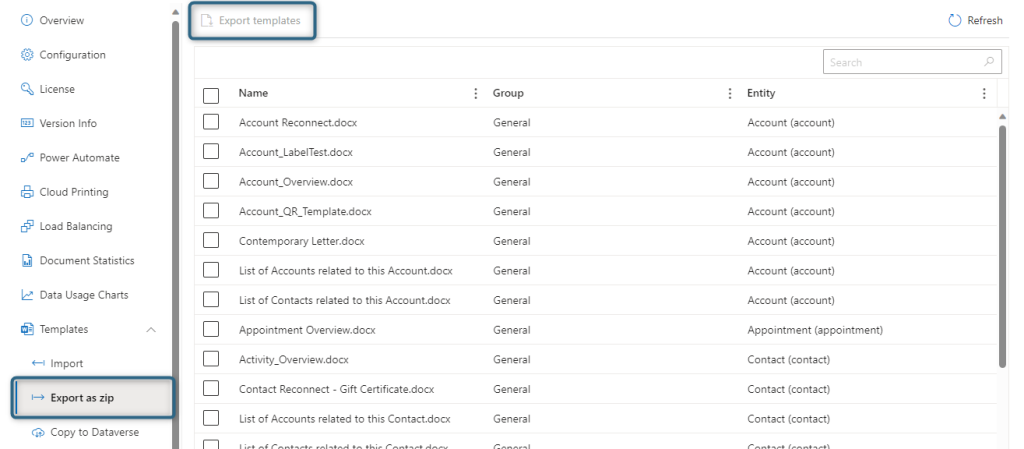Click the Export templates button
This screenshot has height=449, width=1024.
253,21
